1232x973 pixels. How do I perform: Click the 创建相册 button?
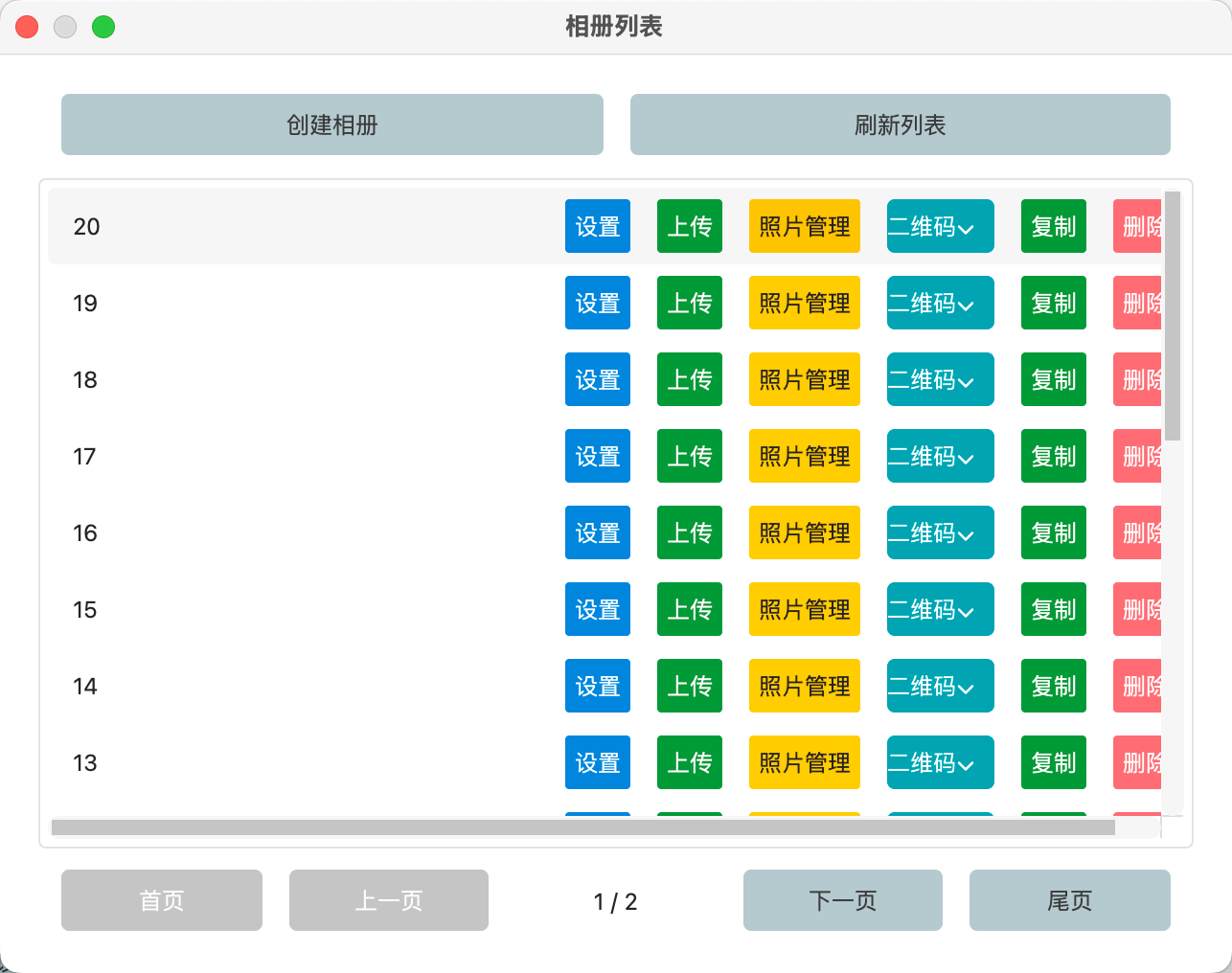[331, 124]
